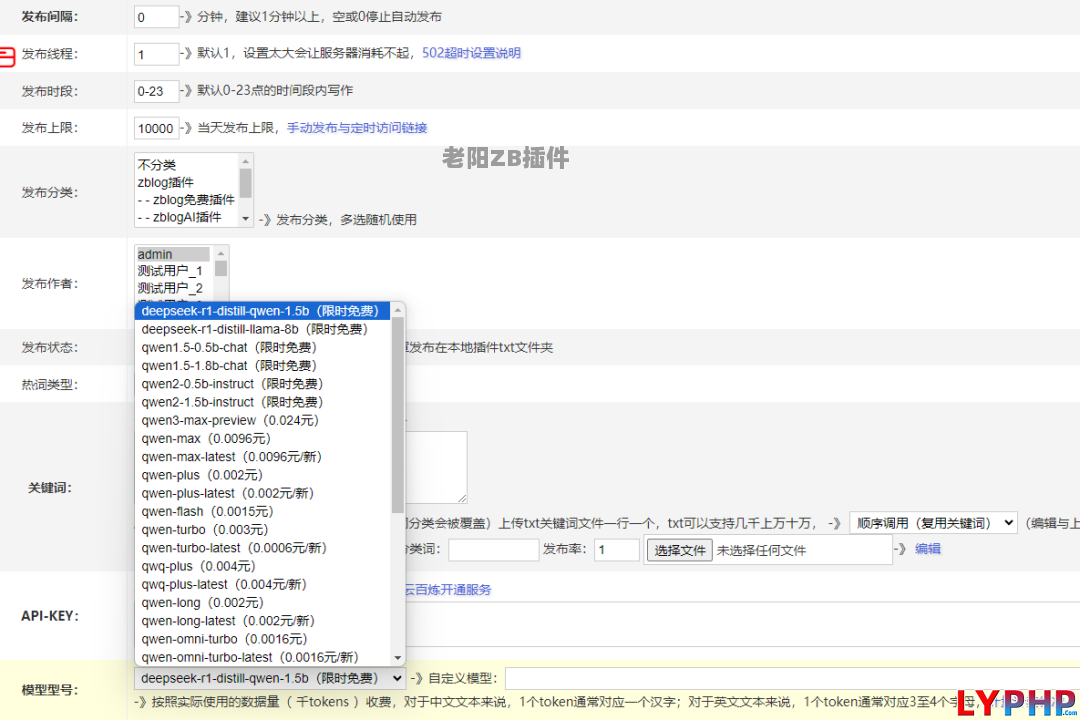The image size is (1080, 720).
Task: Click the 发布上限 input showing 10000
Action: (156, 128)
